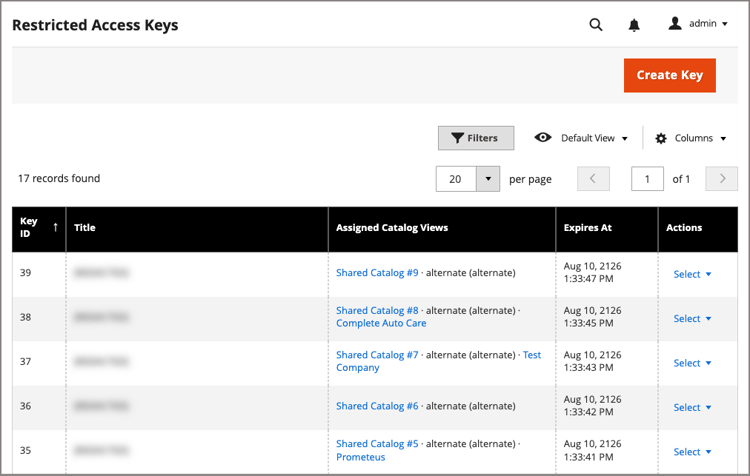
Task: Click the Columns gear icon
Action: (x=661, y=139)
